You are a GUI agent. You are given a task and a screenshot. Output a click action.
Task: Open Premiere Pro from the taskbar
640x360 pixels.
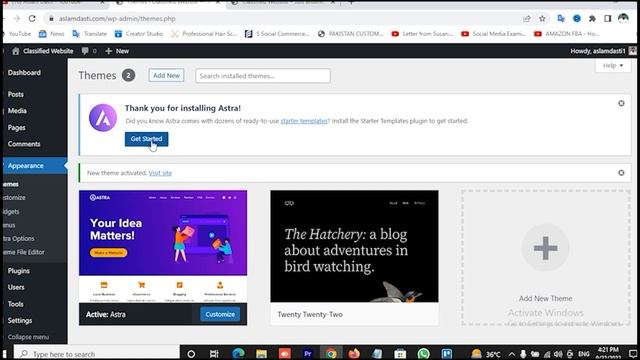pos(308,354)
